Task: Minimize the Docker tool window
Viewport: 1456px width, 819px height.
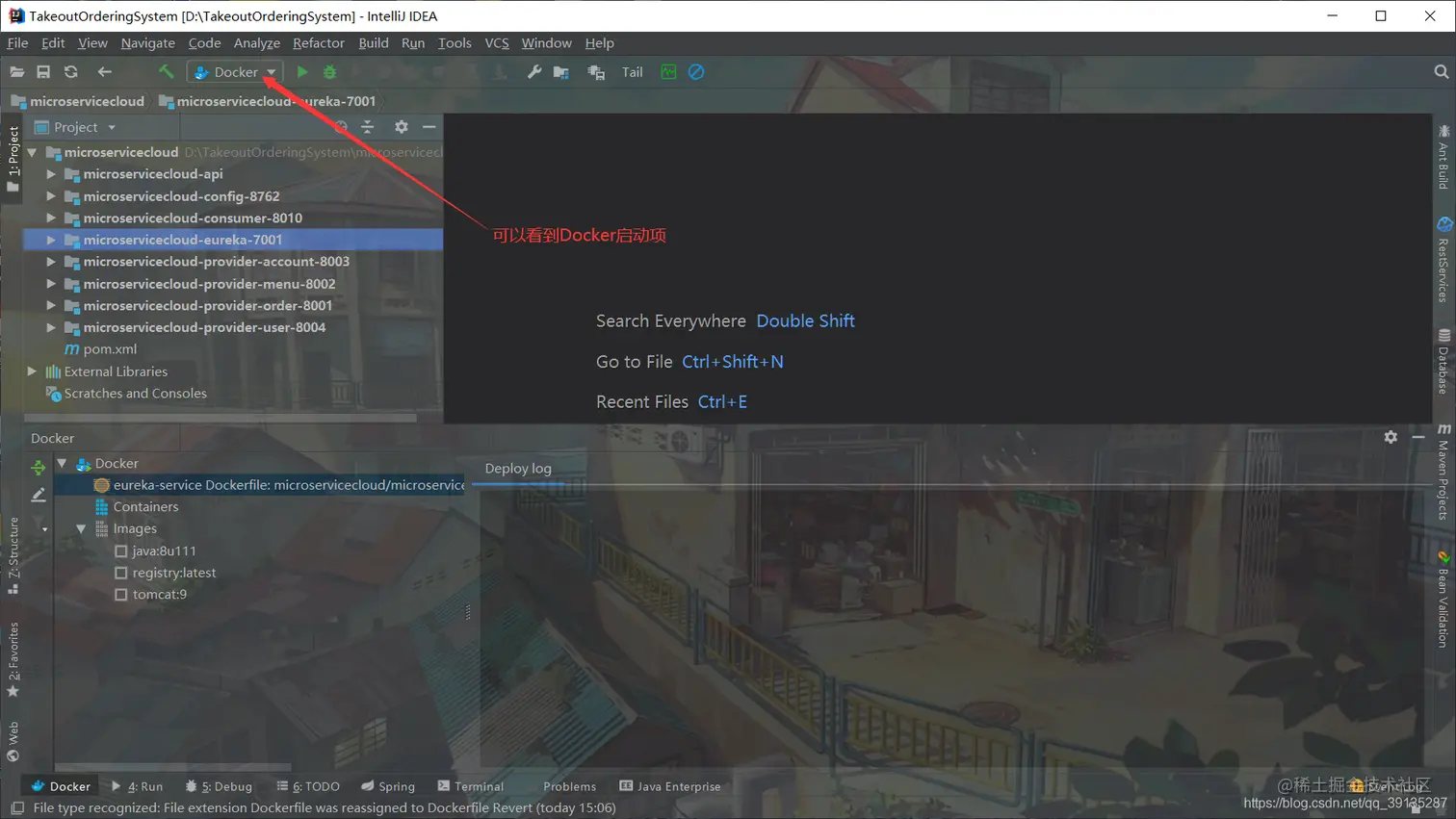Action: (1418, 437)
